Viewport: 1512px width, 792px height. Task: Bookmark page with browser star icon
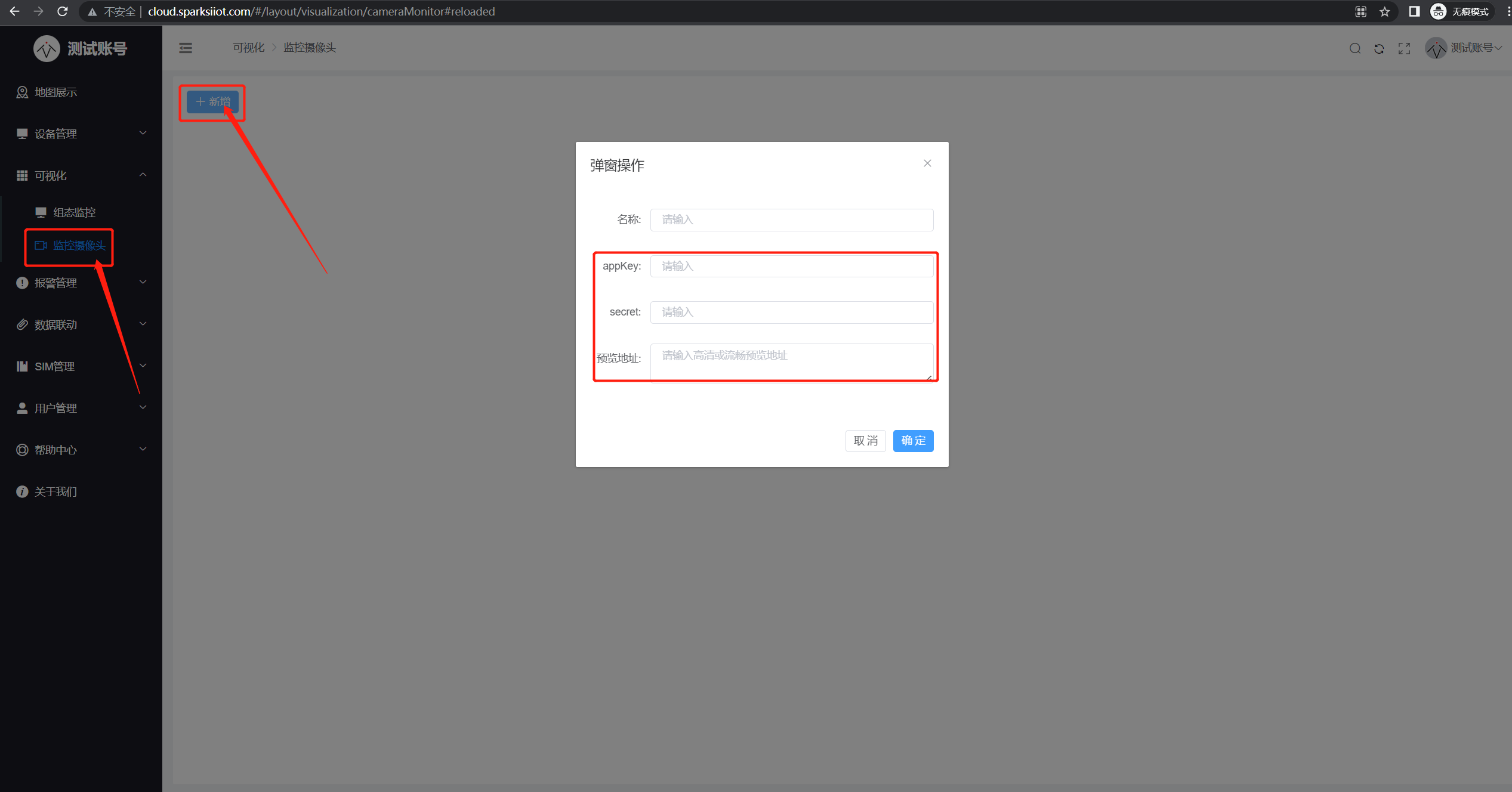(x=1385, y=11)
